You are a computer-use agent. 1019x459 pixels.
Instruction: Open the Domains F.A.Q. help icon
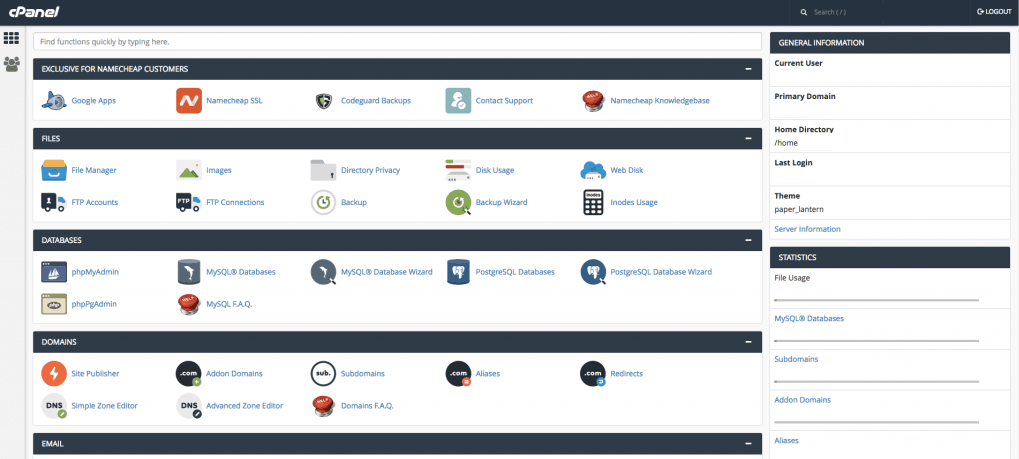(x=324, y=405)
